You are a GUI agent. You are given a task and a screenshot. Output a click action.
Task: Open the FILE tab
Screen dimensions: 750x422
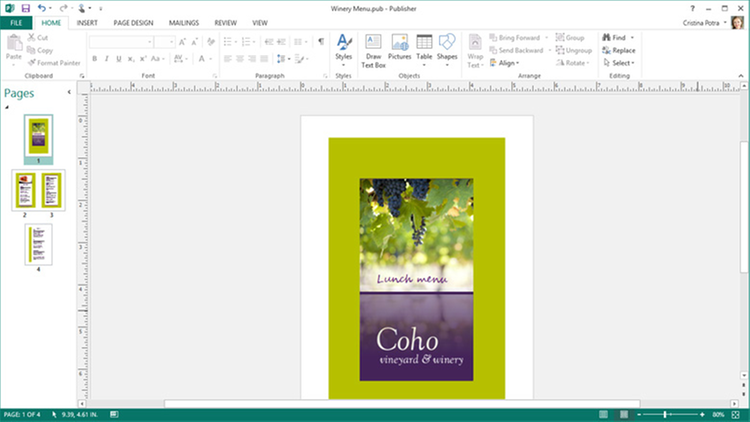16,22
